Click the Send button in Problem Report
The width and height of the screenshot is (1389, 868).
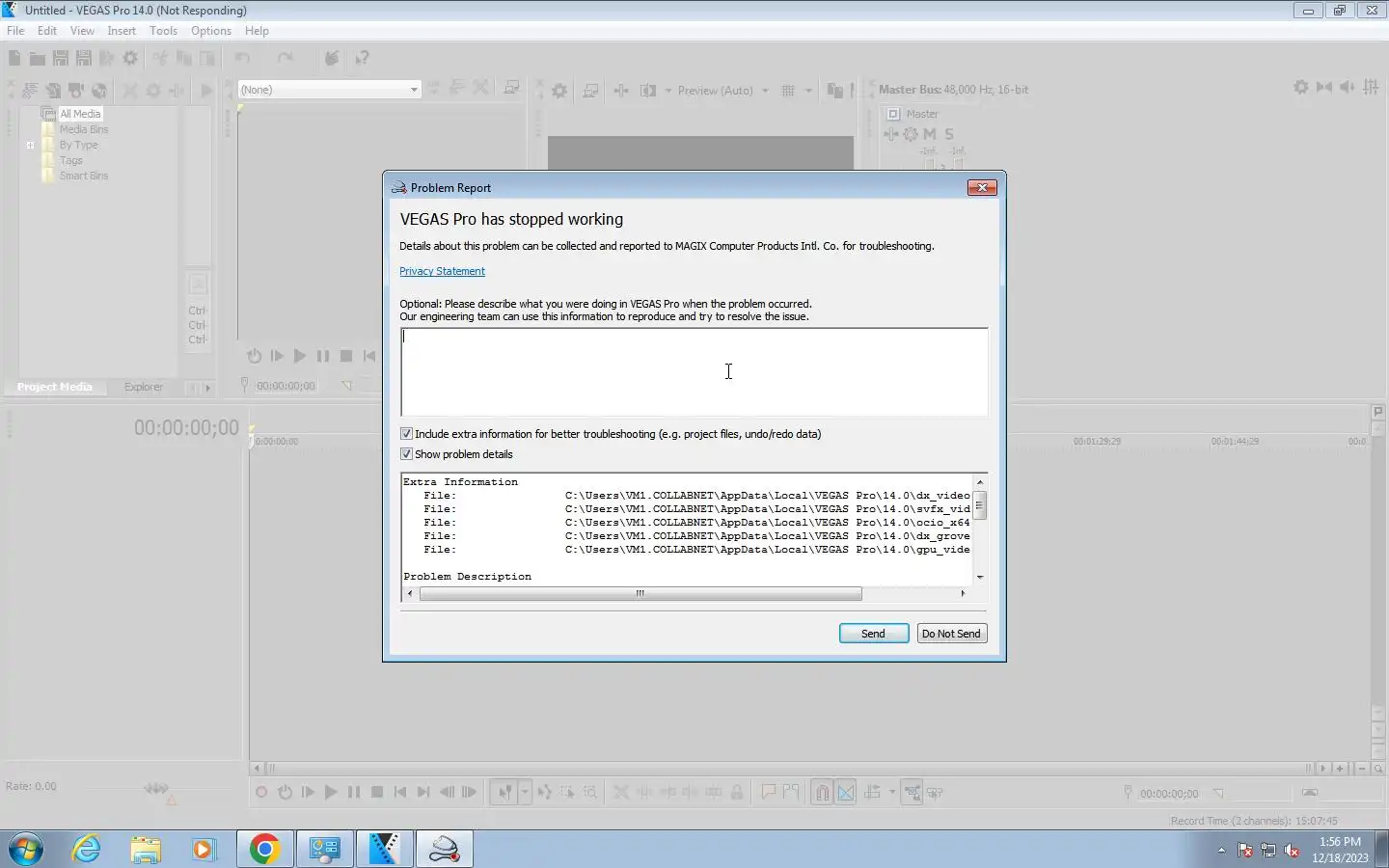(873, 634)
